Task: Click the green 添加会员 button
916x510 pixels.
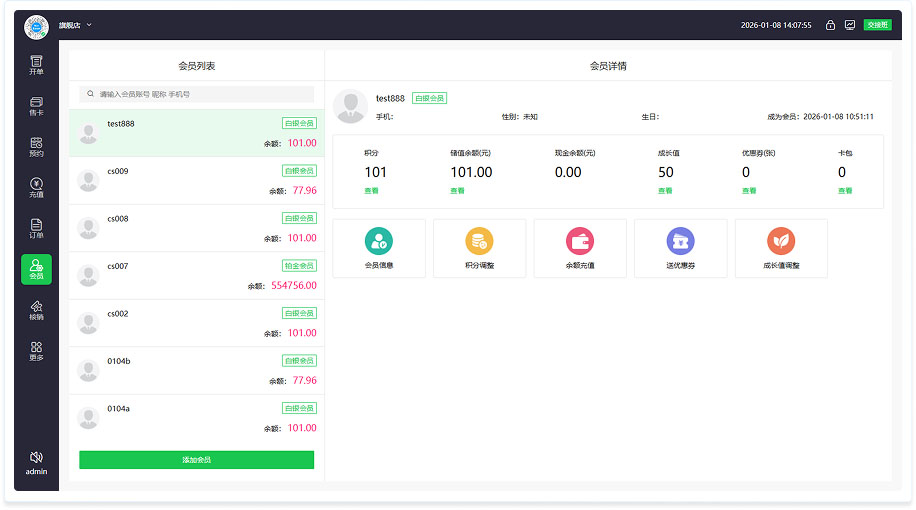Action: [196, 460]
